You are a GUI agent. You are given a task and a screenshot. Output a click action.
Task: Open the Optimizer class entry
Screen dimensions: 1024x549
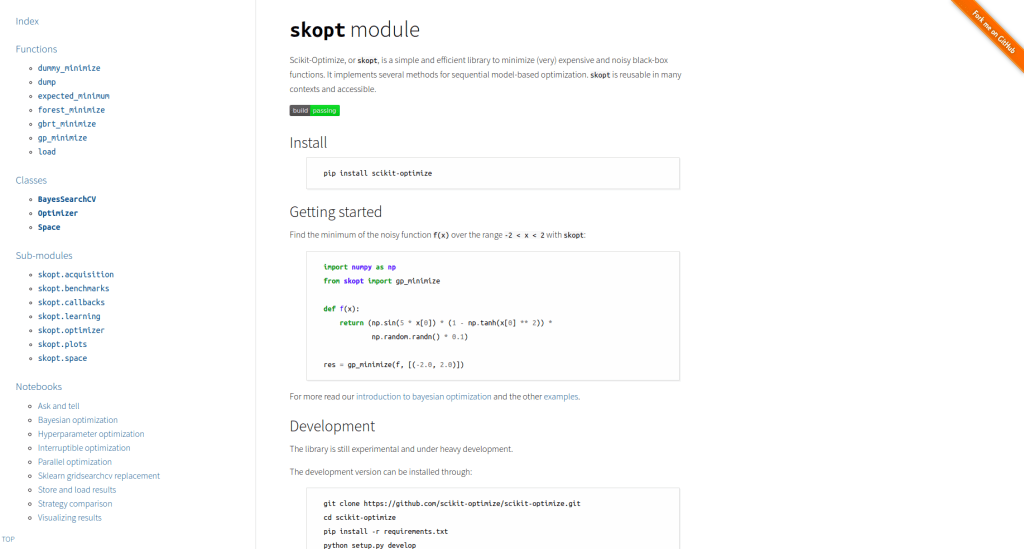pos(58,213)
